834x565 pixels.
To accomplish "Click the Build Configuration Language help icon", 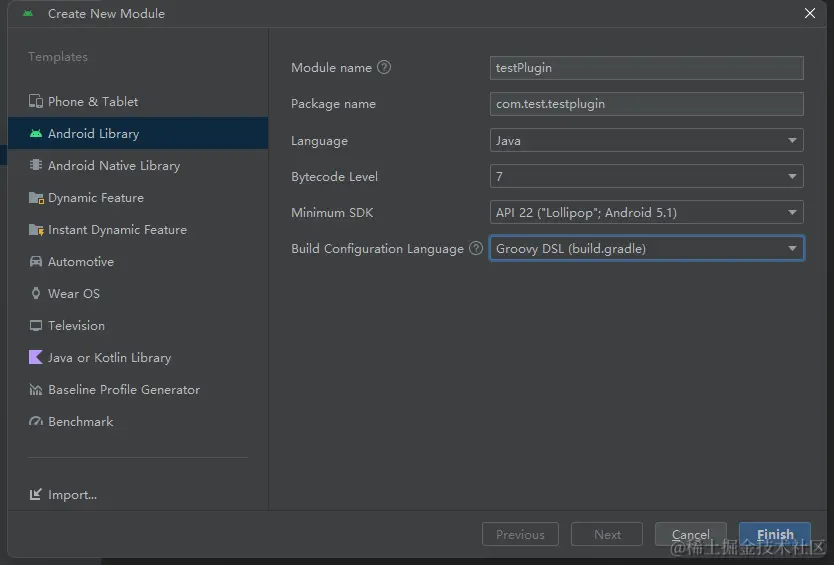I will click(x=476, y=249).
